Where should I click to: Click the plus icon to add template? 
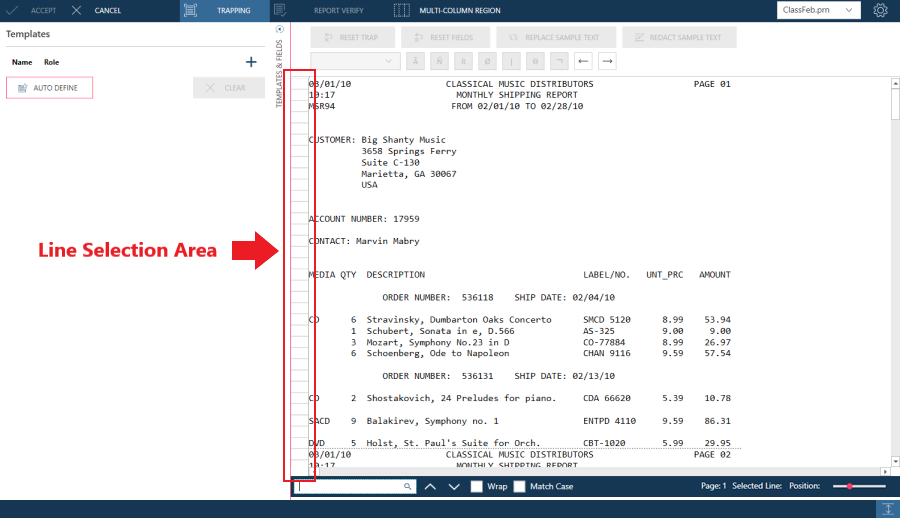251,62
